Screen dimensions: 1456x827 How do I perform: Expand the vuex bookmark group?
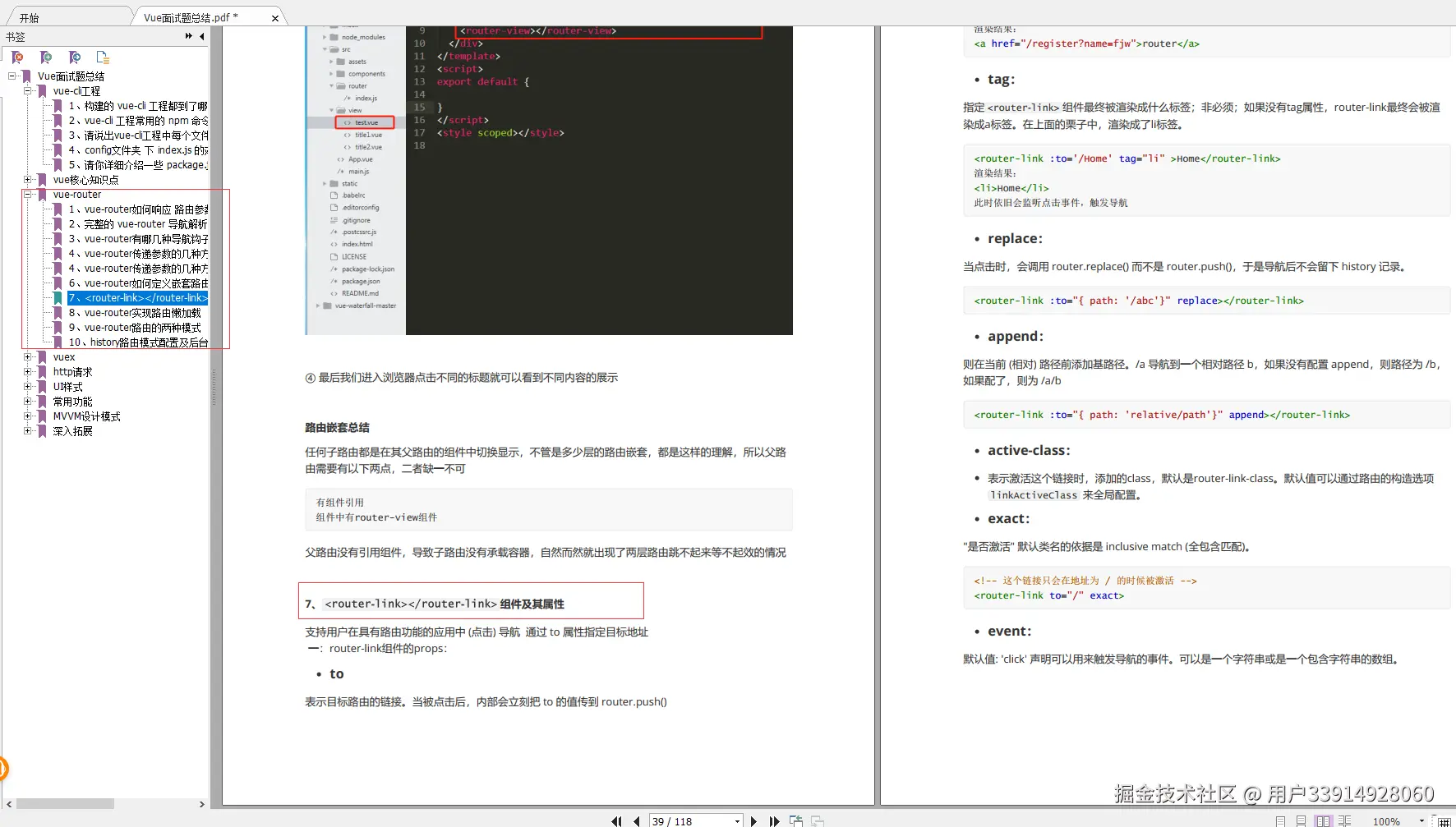[x=27, y=357]
